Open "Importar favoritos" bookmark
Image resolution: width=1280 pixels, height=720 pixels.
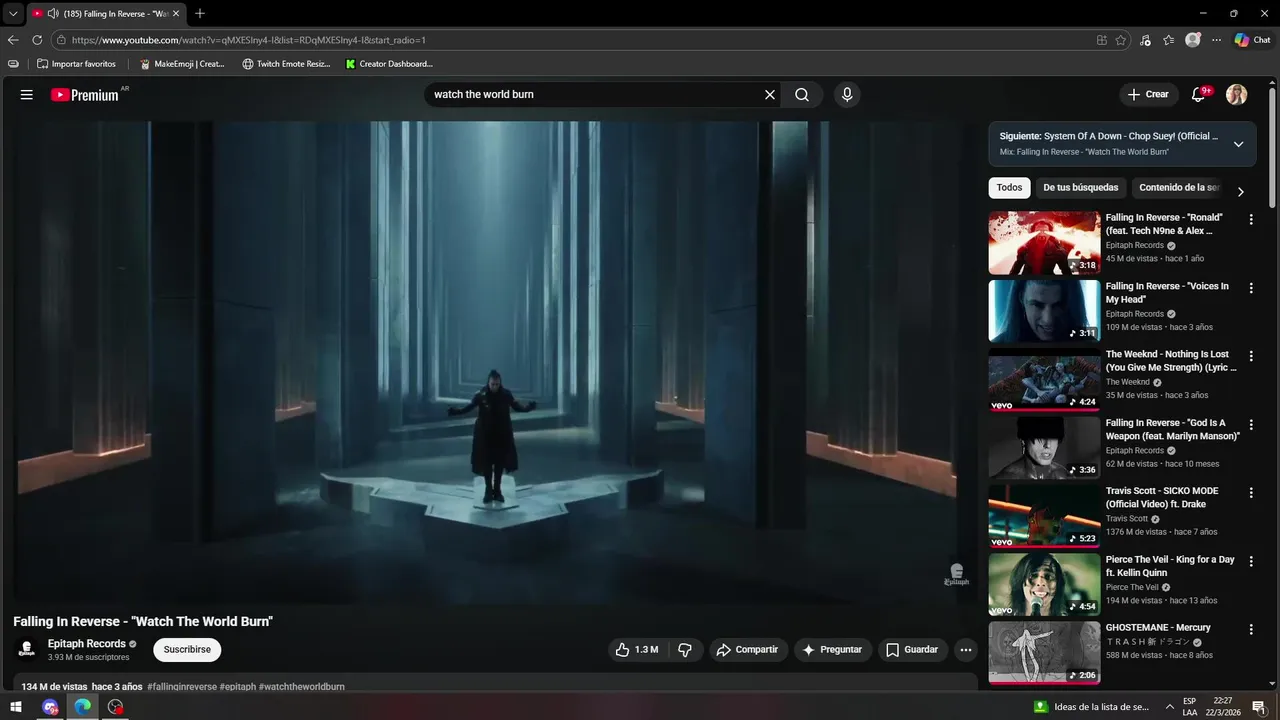click(76, 64)
